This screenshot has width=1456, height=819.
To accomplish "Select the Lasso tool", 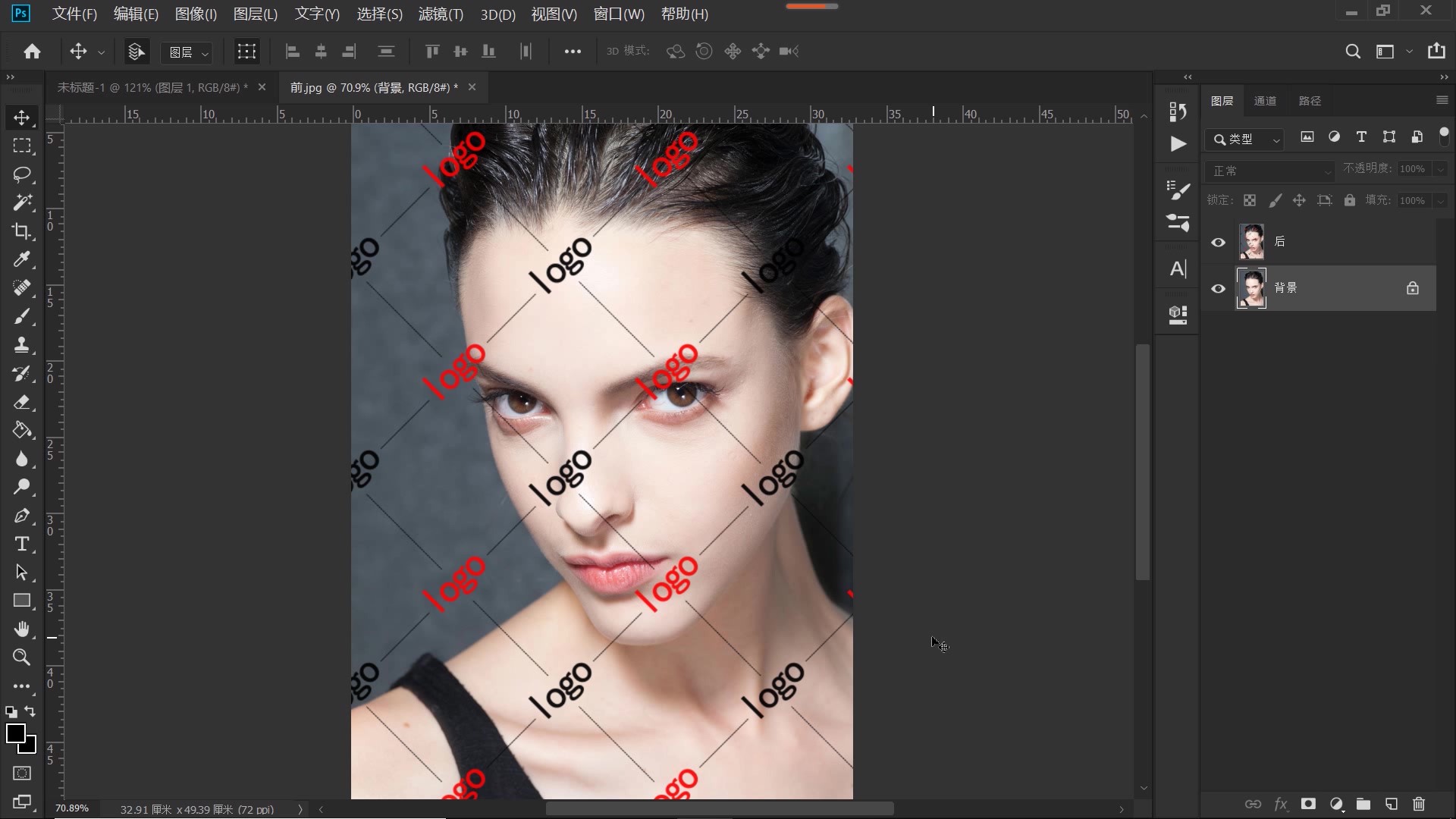I will pos(21,174).
